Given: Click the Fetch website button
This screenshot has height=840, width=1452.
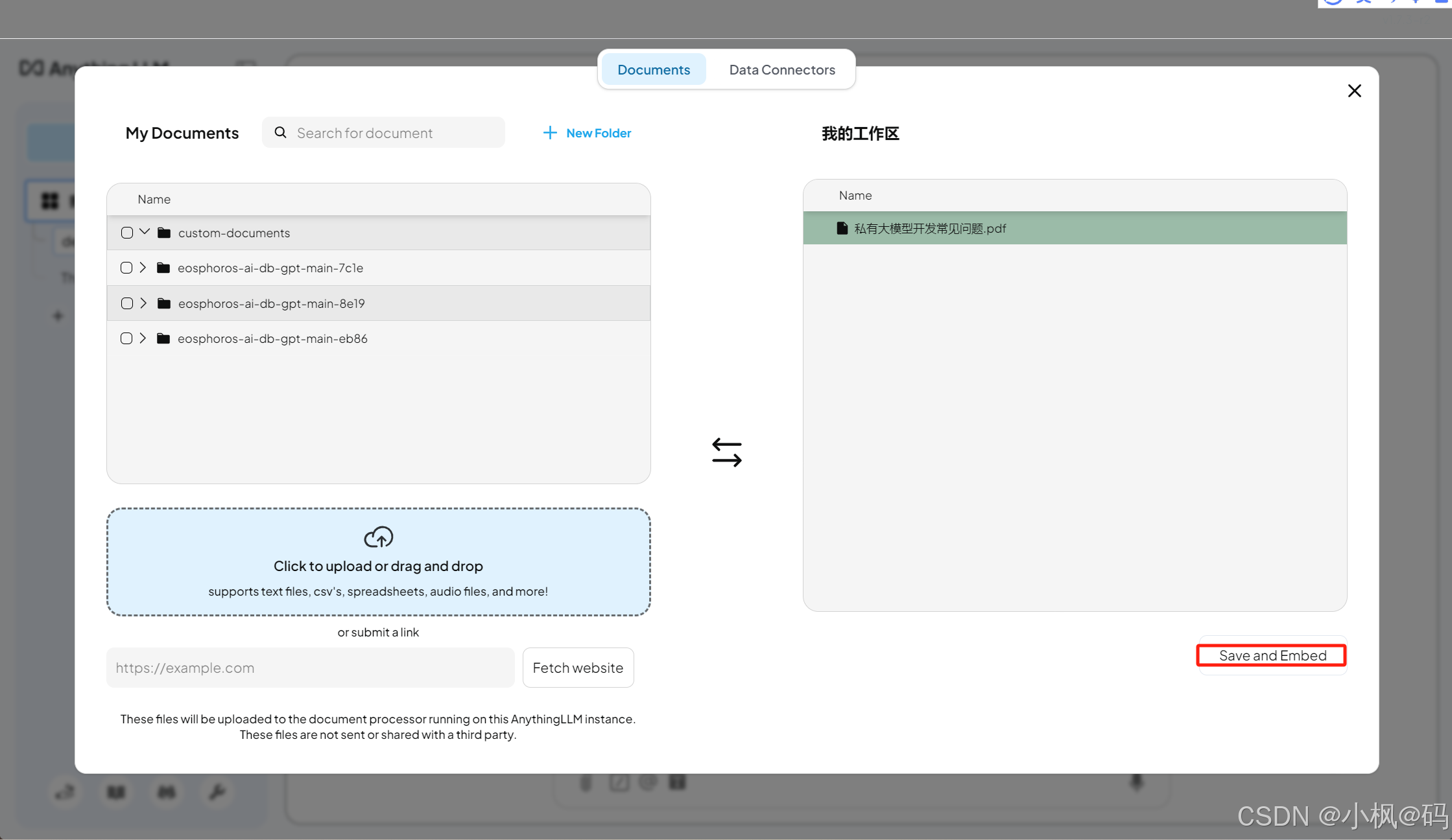Looking at the screenshot, I should coord(578,668).
